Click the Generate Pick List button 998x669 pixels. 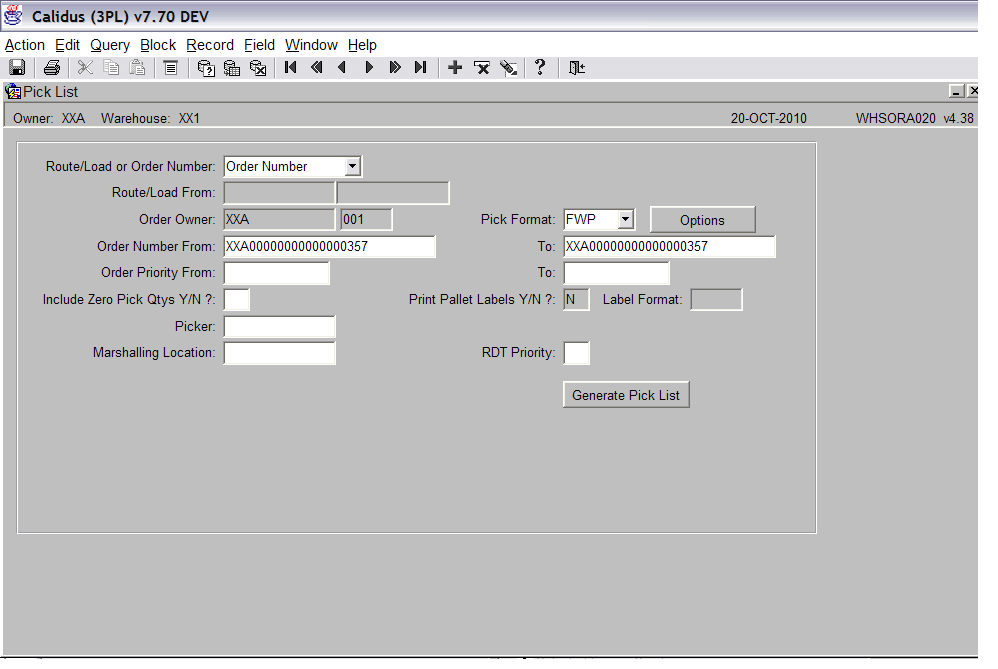click(626, 395)
